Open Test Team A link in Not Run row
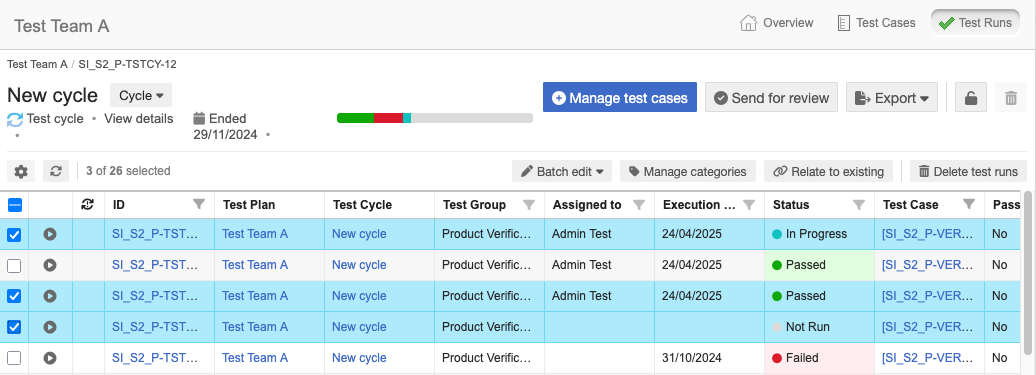Viewport: 1036px width, 375px height. pos(255,327)
